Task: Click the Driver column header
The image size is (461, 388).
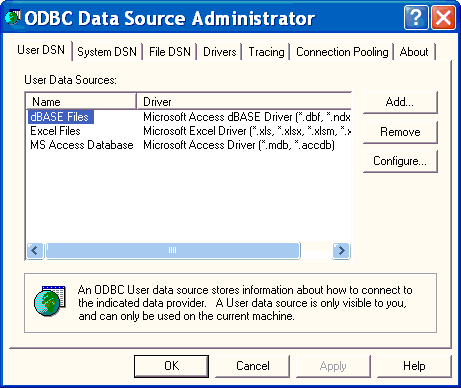Action: tap(244, 101)
